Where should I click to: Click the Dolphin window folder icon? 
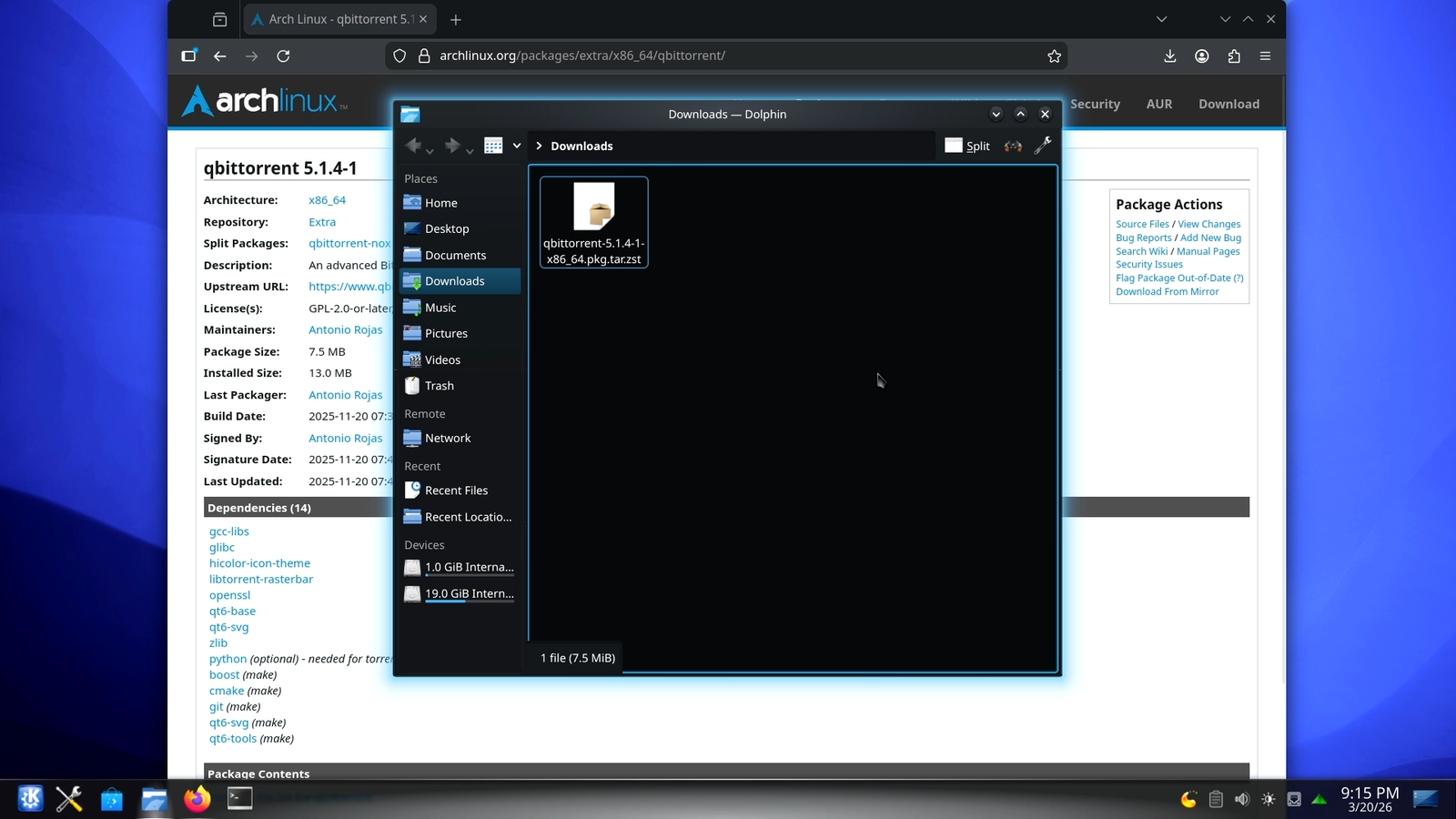[x=410, y=114]
